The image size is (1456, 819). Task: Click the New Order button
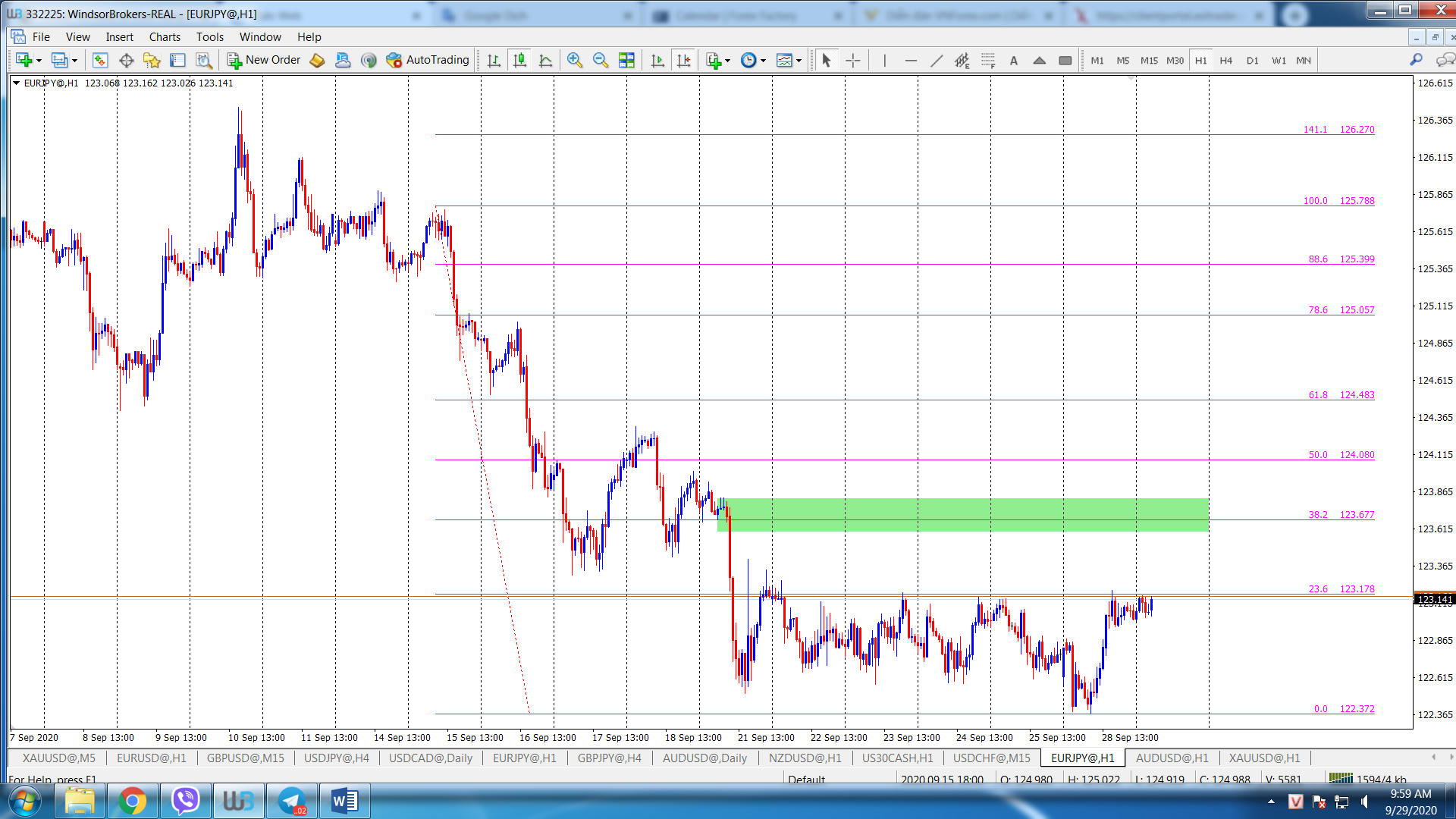pyautogui.click(x=264, y=60)
